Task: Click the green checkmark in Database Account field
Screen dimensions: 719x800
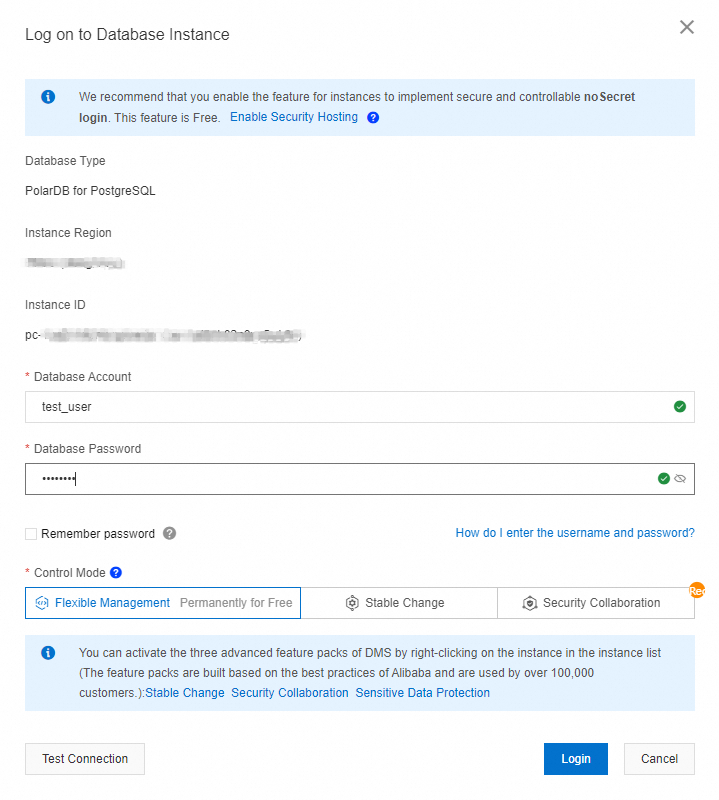Action: [680, 407]
